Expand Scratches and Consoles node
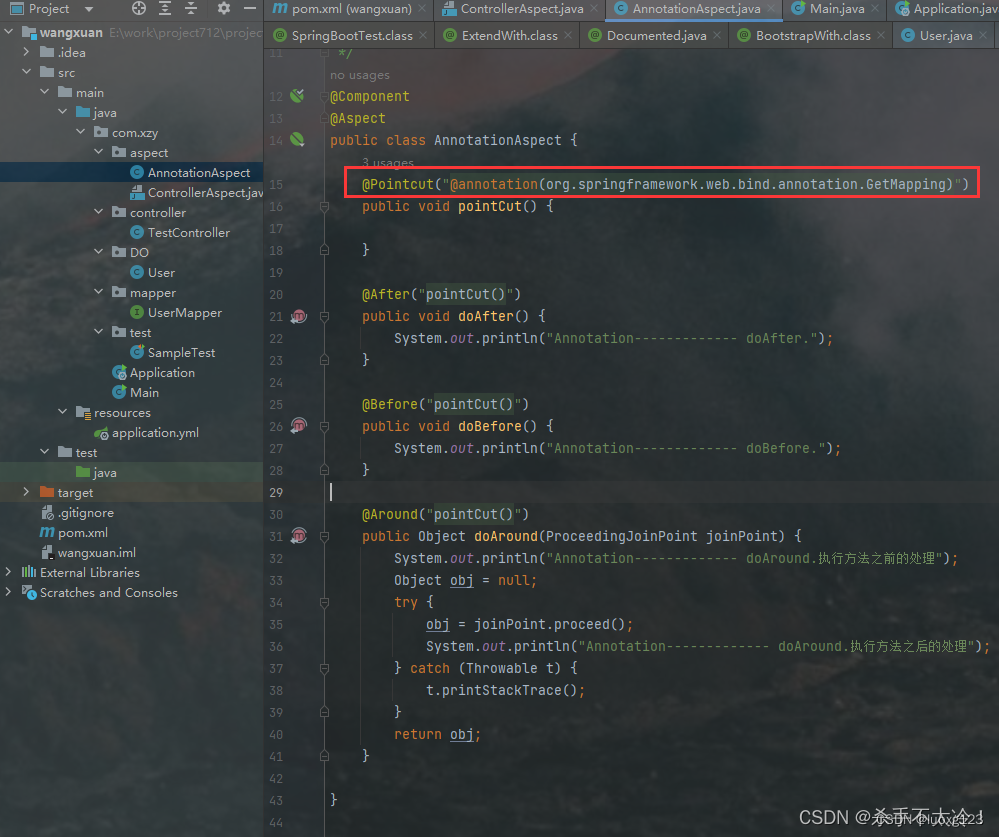This screenshot has width=999, height=837. (x=9, y=592)
